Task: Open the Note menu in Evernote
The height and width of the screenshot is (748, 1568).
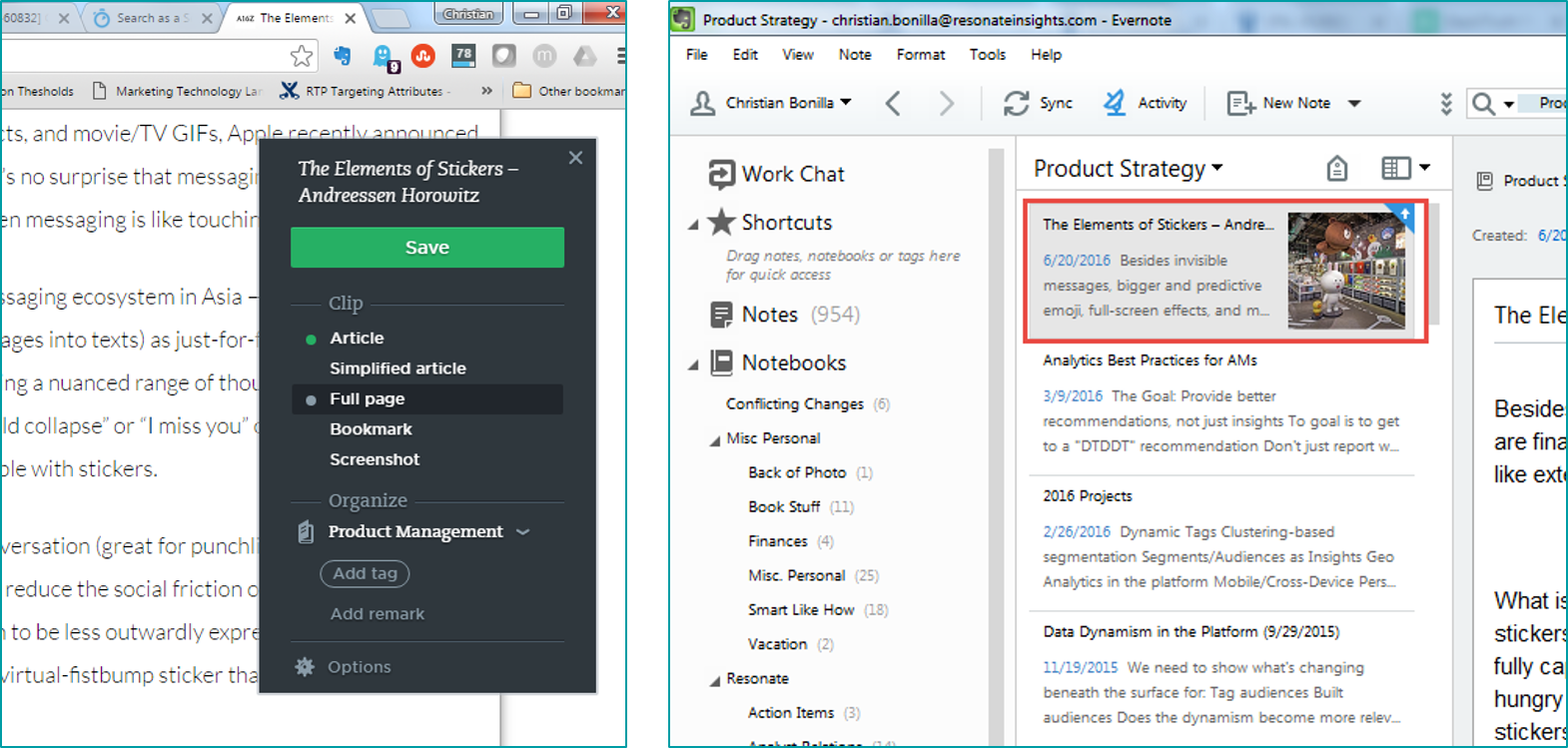Action: click(855, 55)
